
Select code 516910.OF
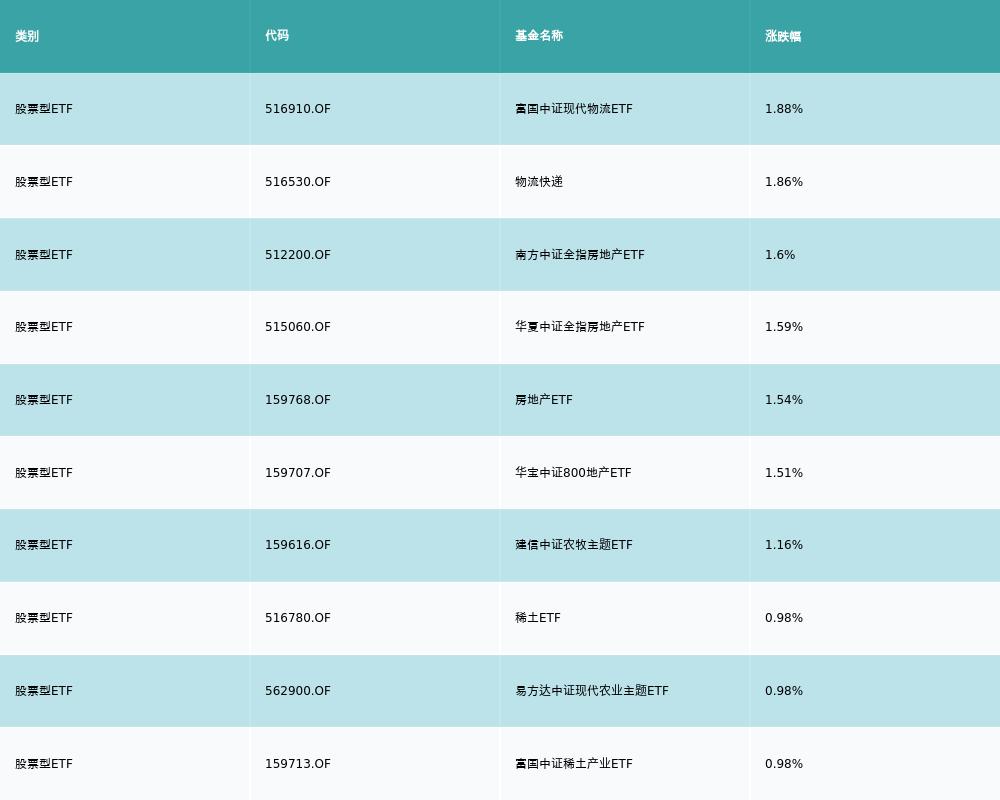[298, 108]
